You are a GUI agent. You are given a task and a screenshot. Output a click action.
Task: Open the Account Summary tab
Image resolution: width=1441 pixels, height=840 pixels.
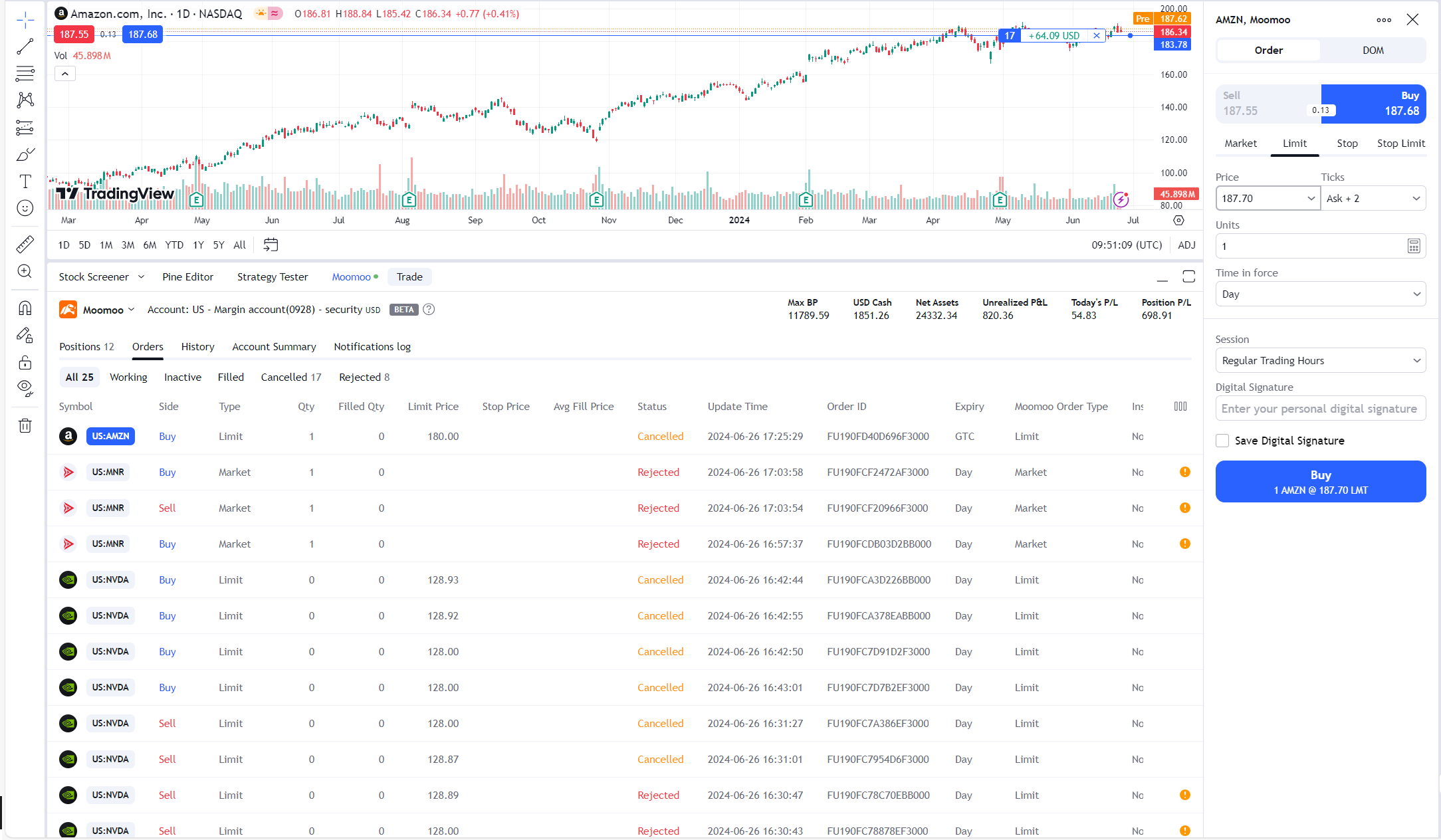pyautogui.click(x=274, y=346)
